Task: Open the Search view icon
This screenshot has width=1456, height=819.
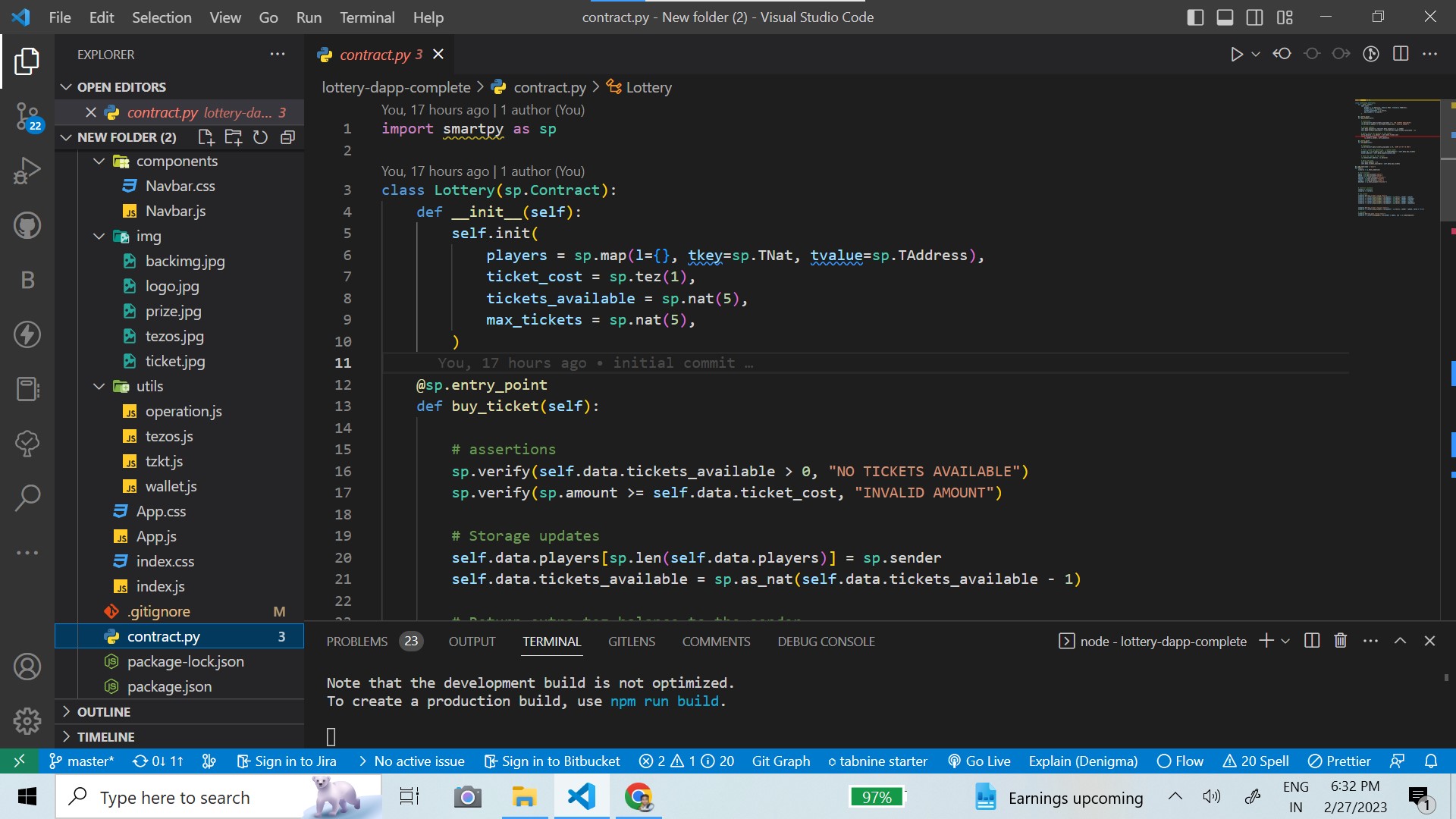Action: pos(27,497)
